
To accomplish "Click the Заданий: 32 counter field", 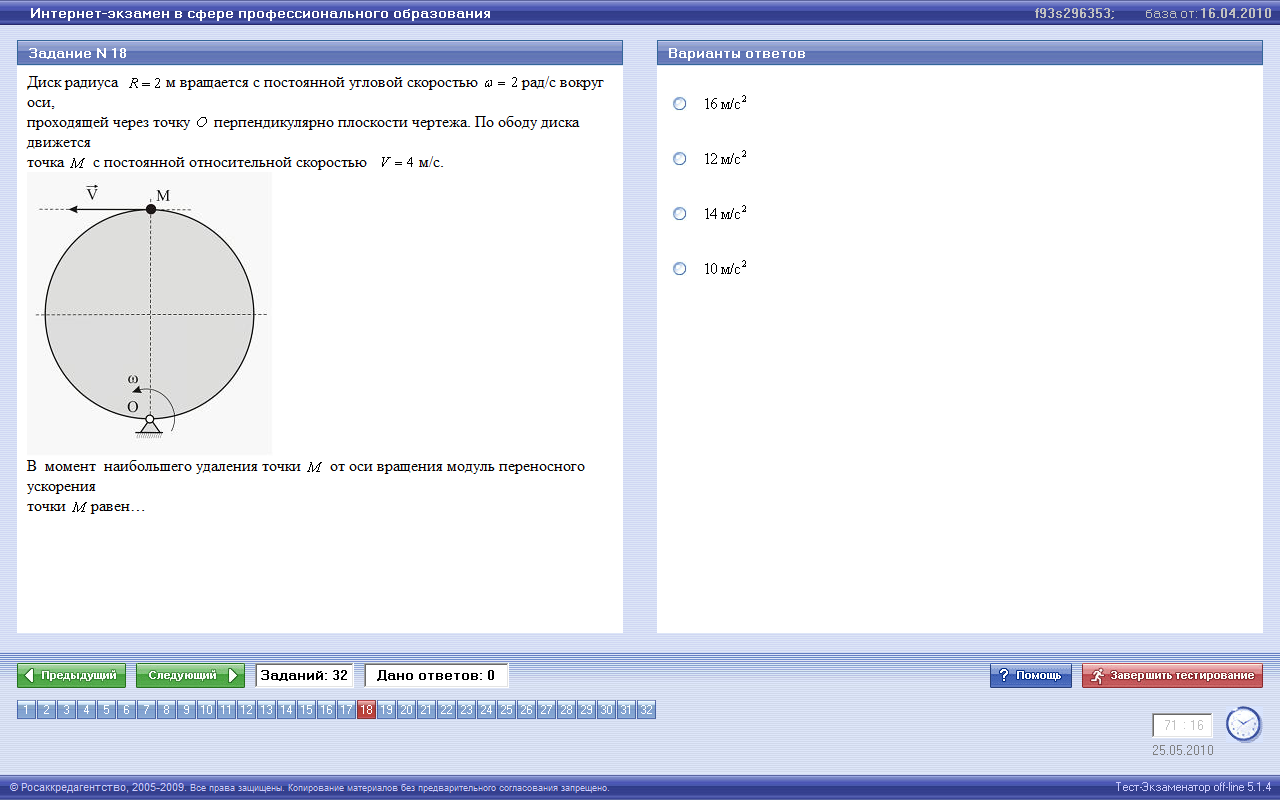I will click(x=304, y=676).
